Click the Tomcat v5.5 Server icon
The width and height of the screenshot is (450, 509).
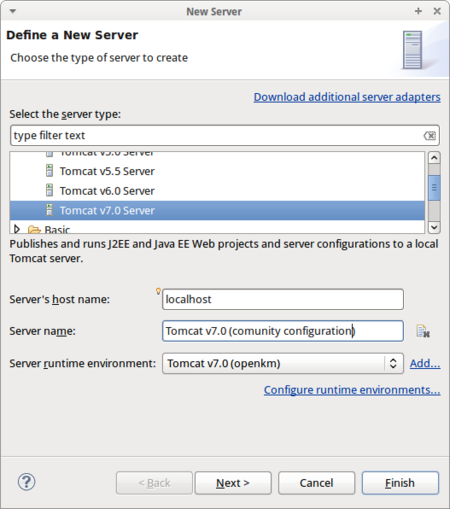[49, 171]
